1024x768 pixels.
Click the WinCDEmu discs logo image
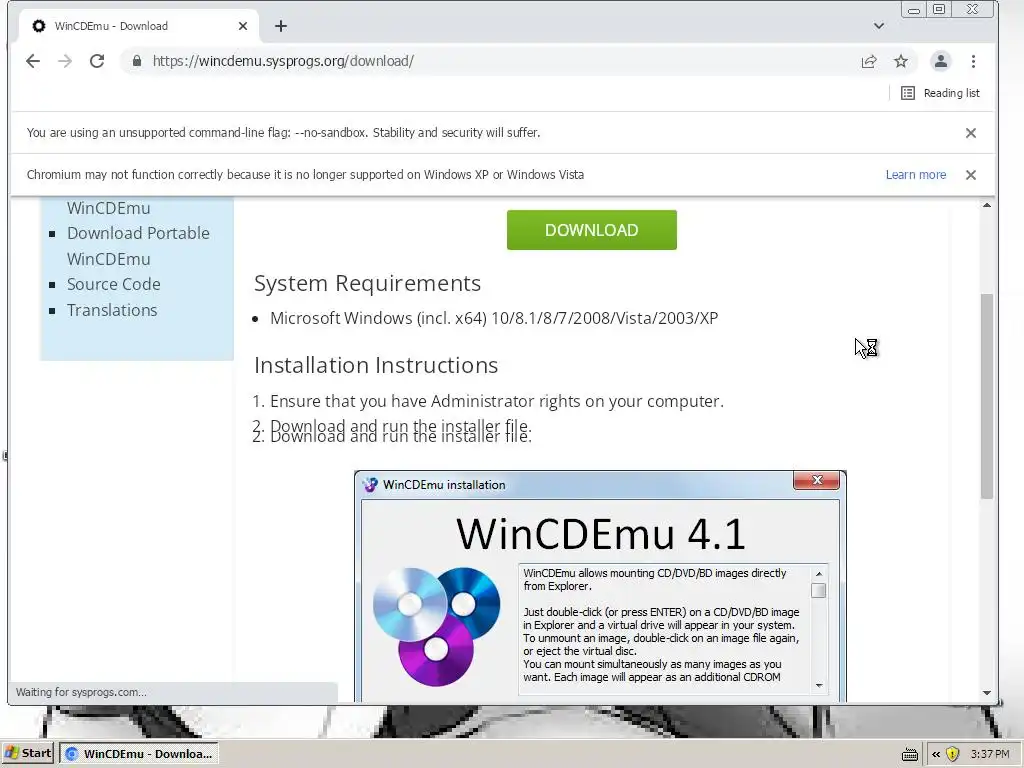click(x=436, y=626)
